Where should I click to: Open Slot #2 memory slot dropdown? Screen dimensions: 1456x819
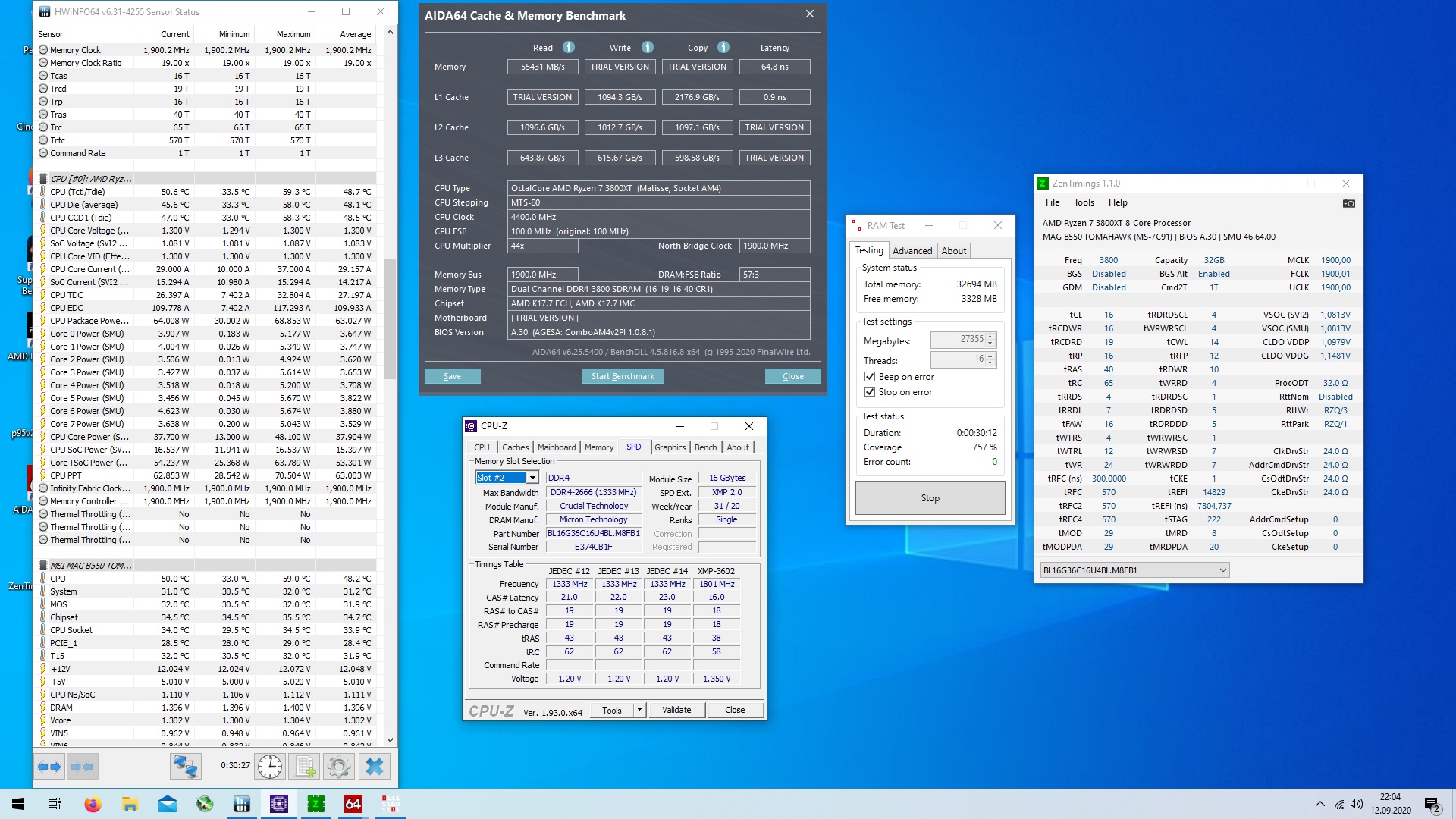tap(532, 478)
